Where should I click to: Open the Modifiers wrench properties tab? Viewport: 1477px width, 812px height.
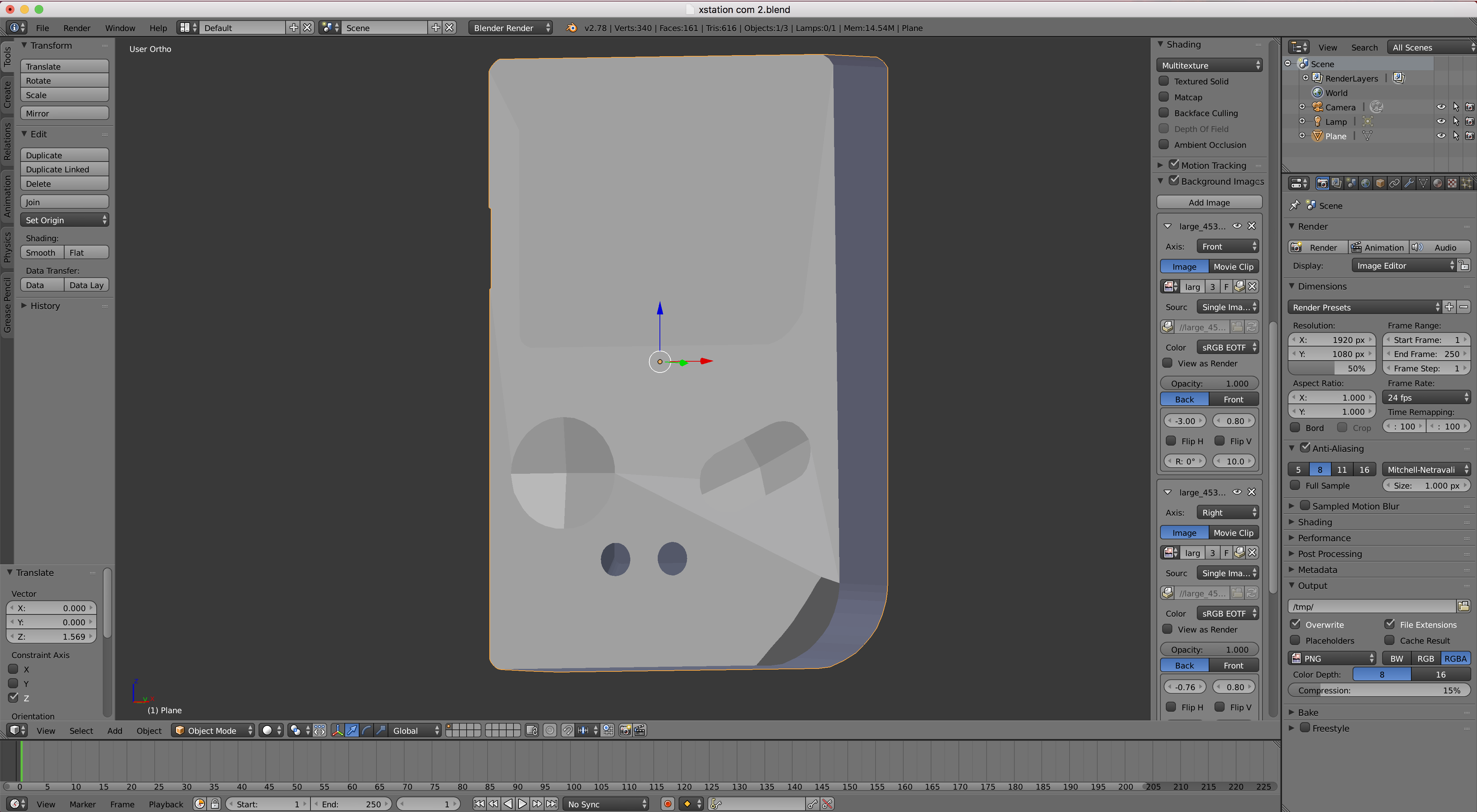pos(1409,184)
